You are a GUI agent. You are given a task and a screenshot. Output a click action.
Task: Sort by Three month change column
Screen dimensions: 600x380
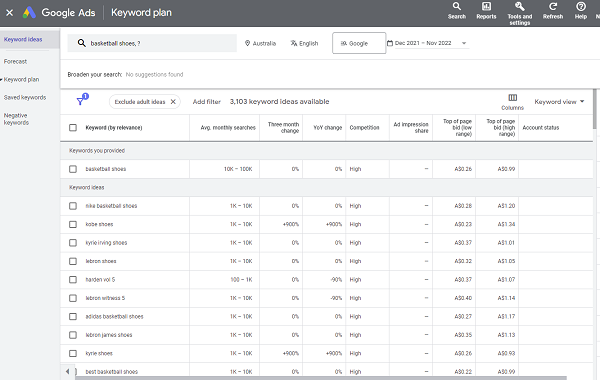coord(283,127)
